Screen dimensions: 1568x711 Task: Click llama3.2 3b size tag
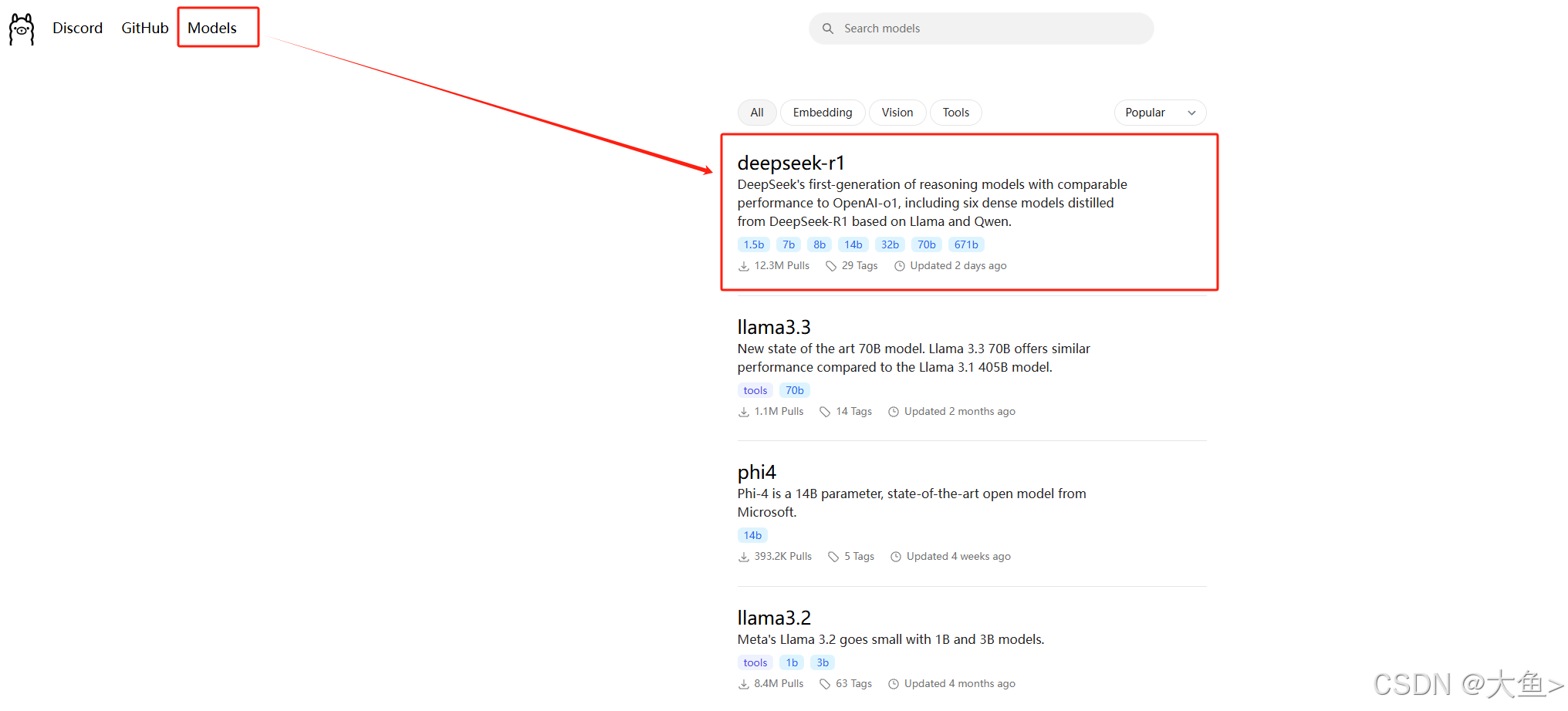tap(823, 662)
